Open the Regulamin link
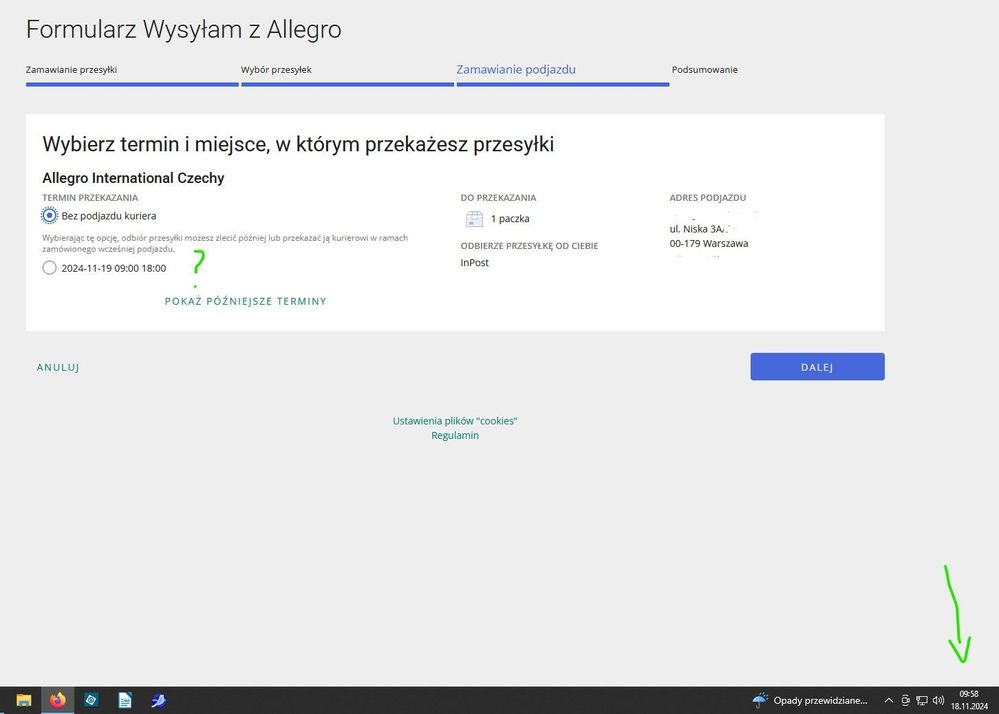 point(455,436)
